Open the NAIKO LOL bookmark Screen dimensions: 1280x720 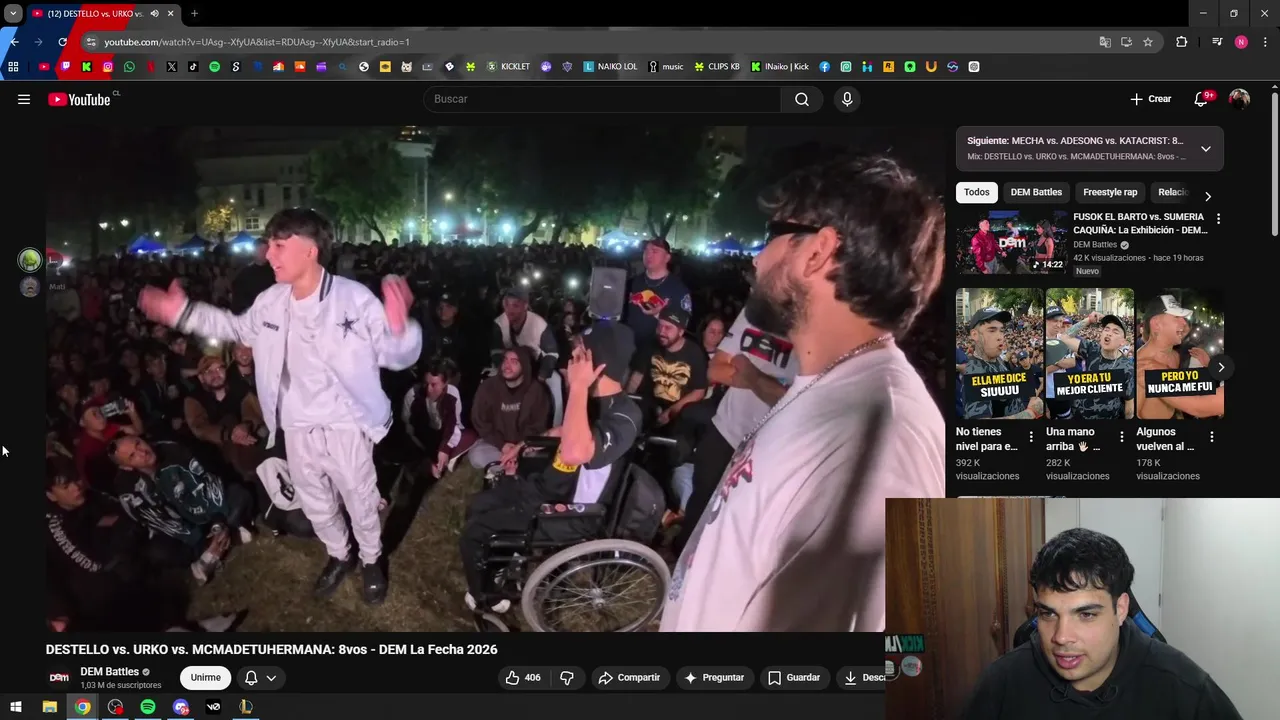point(610,67)
